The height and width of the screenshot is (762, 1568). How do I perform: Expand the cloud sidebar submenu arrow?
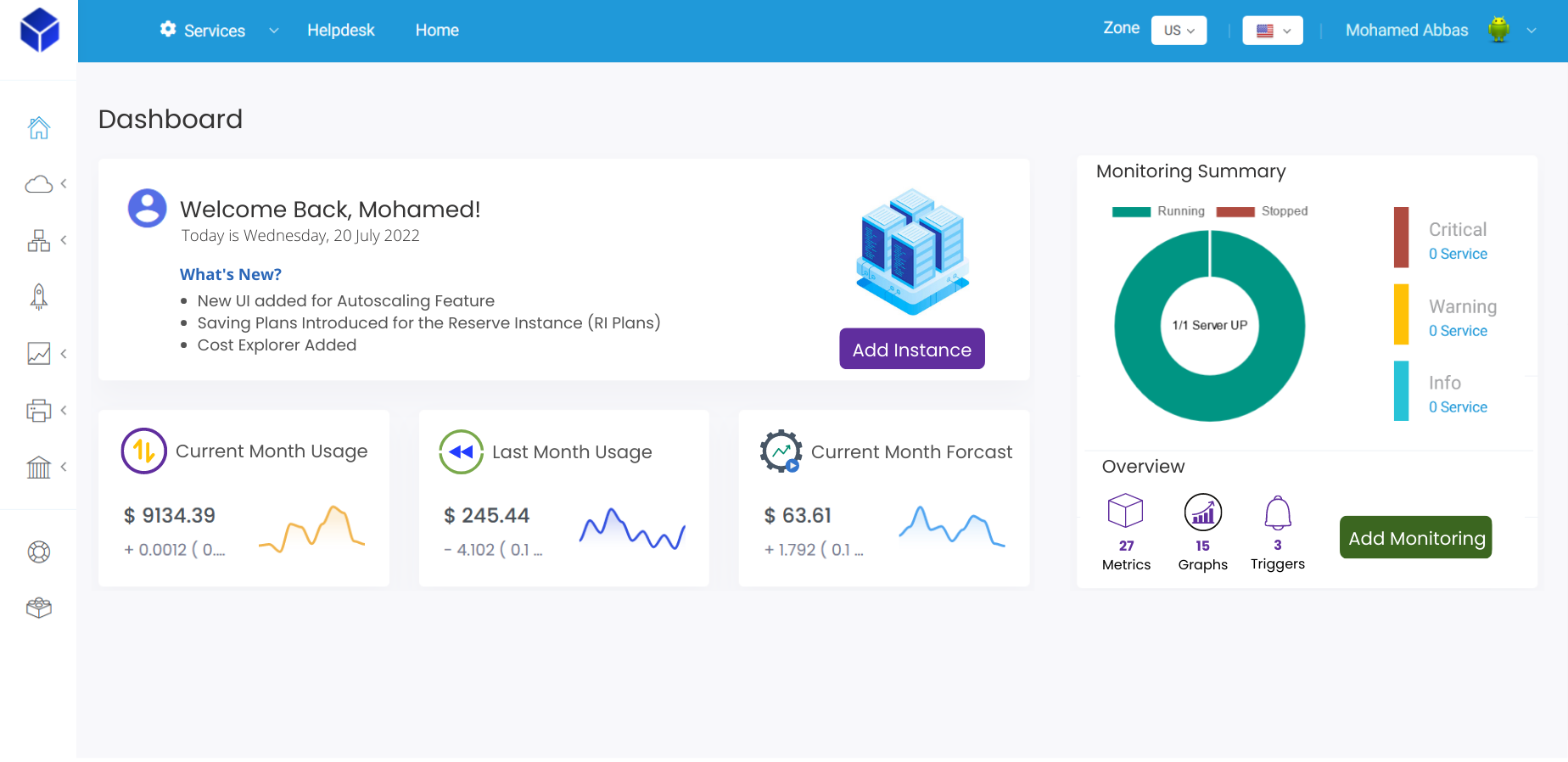(x=64, y=184)
